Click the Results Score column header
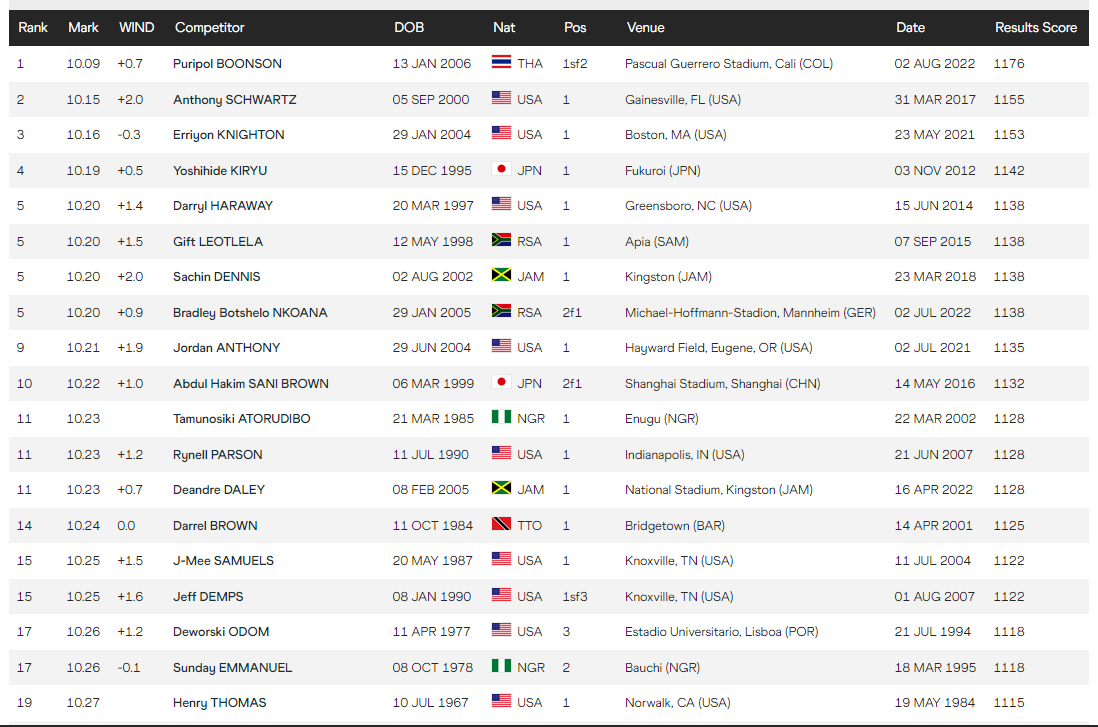This screenshot has height=727, width=1098. [x=1035, y=27]
